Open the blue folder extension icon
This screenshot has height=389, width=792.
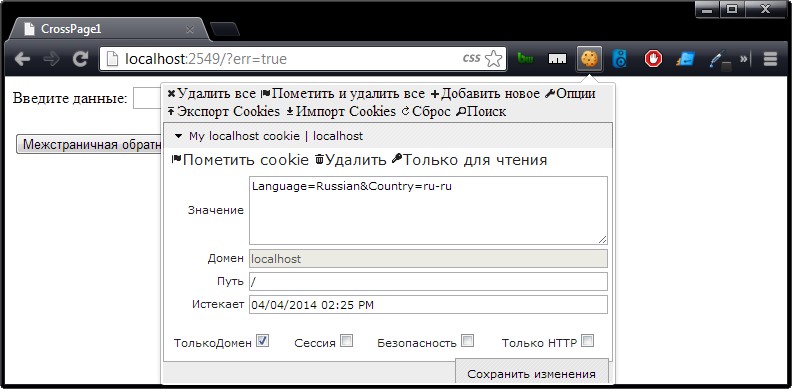[x=686, y=60]
